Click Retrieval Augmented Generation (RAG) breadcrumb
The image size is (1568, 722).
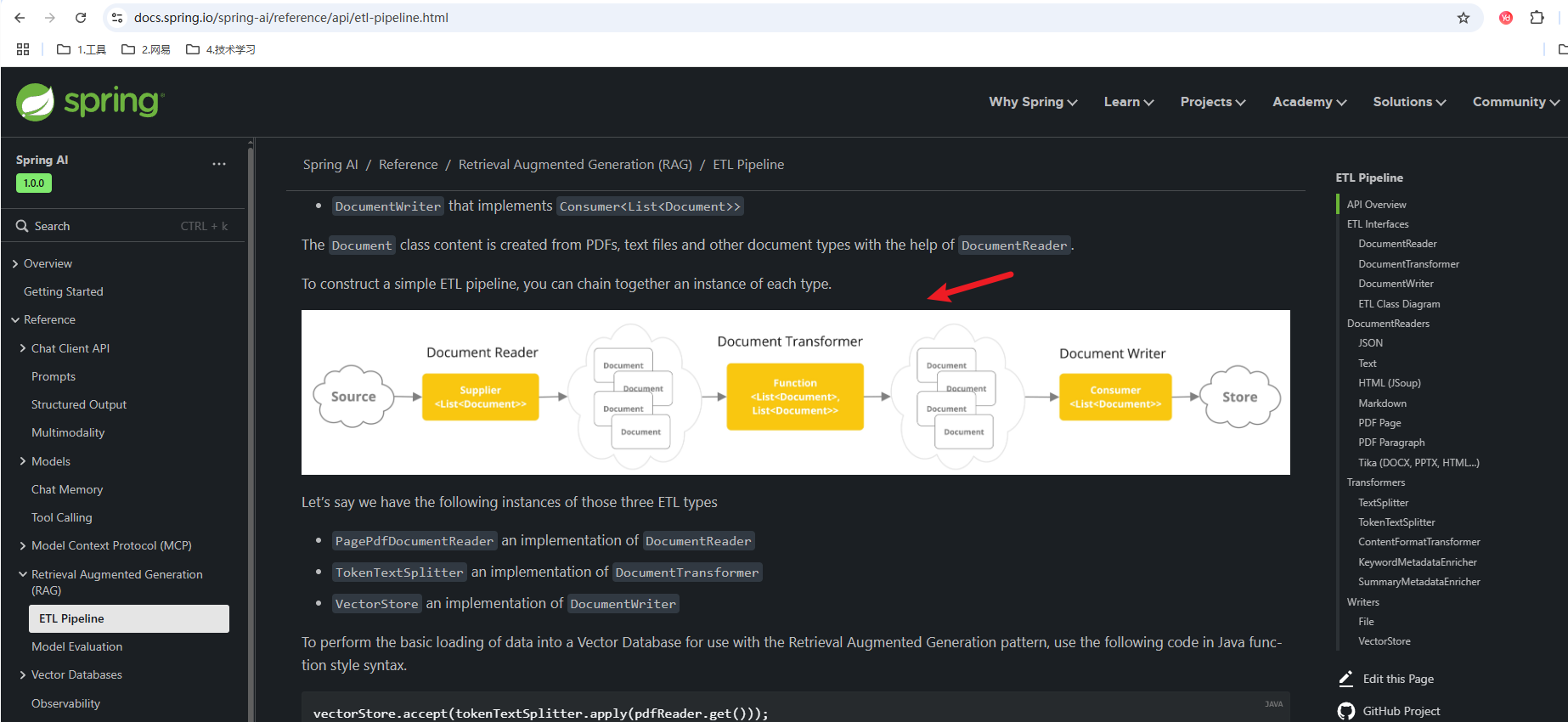click(x=575, y=165)
